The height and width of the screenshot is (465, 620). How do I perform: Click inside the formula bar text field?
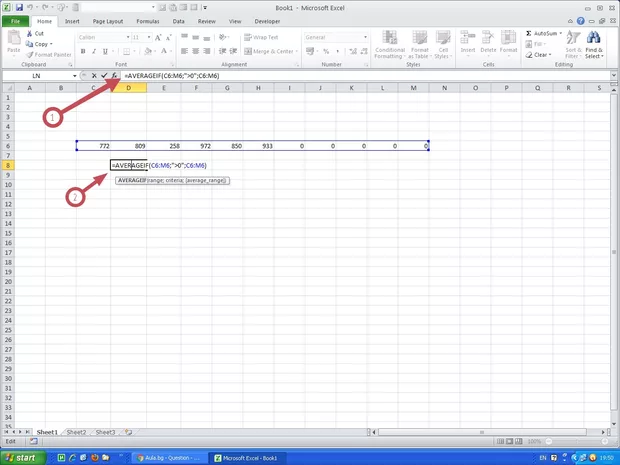point(366,76)
